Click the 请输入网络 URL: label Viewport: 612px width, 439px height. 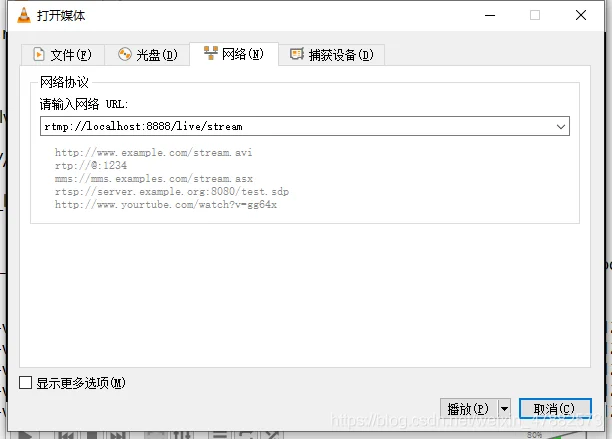point(84,104)
